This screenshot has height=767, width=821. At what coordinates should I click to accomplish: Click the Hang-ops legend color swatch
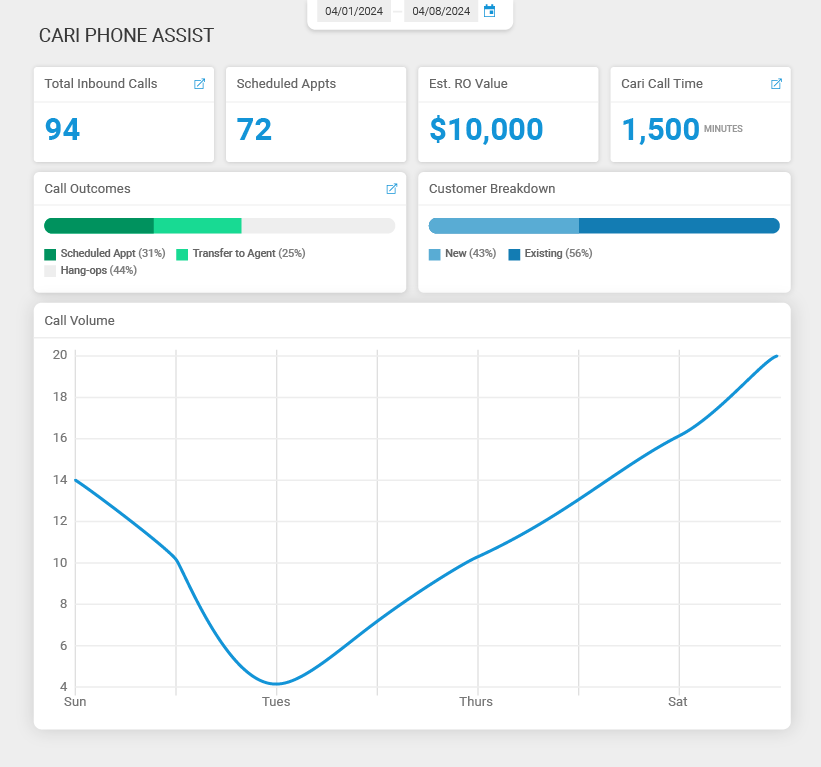[x=50, y=271]
